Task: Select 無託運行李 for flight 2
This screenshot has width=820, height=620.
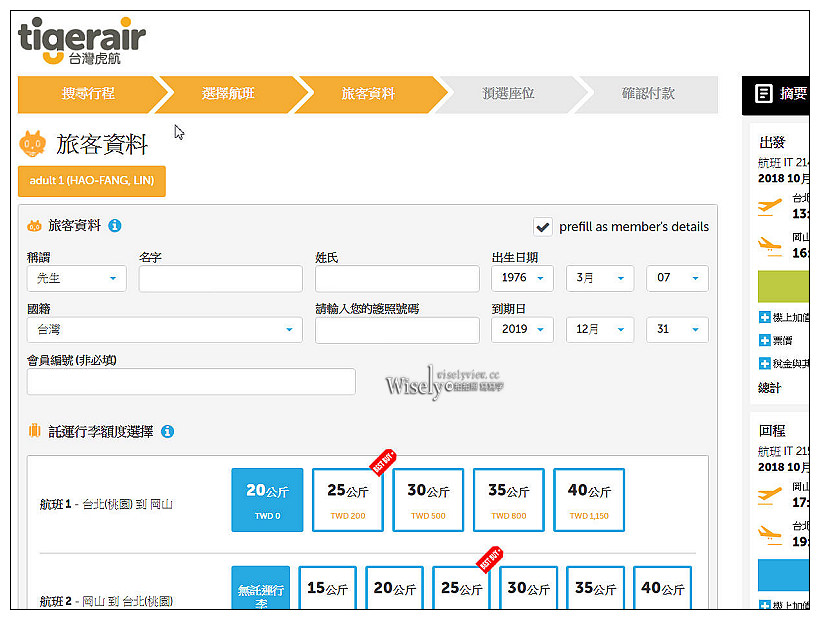Action: tap(261, 590)
